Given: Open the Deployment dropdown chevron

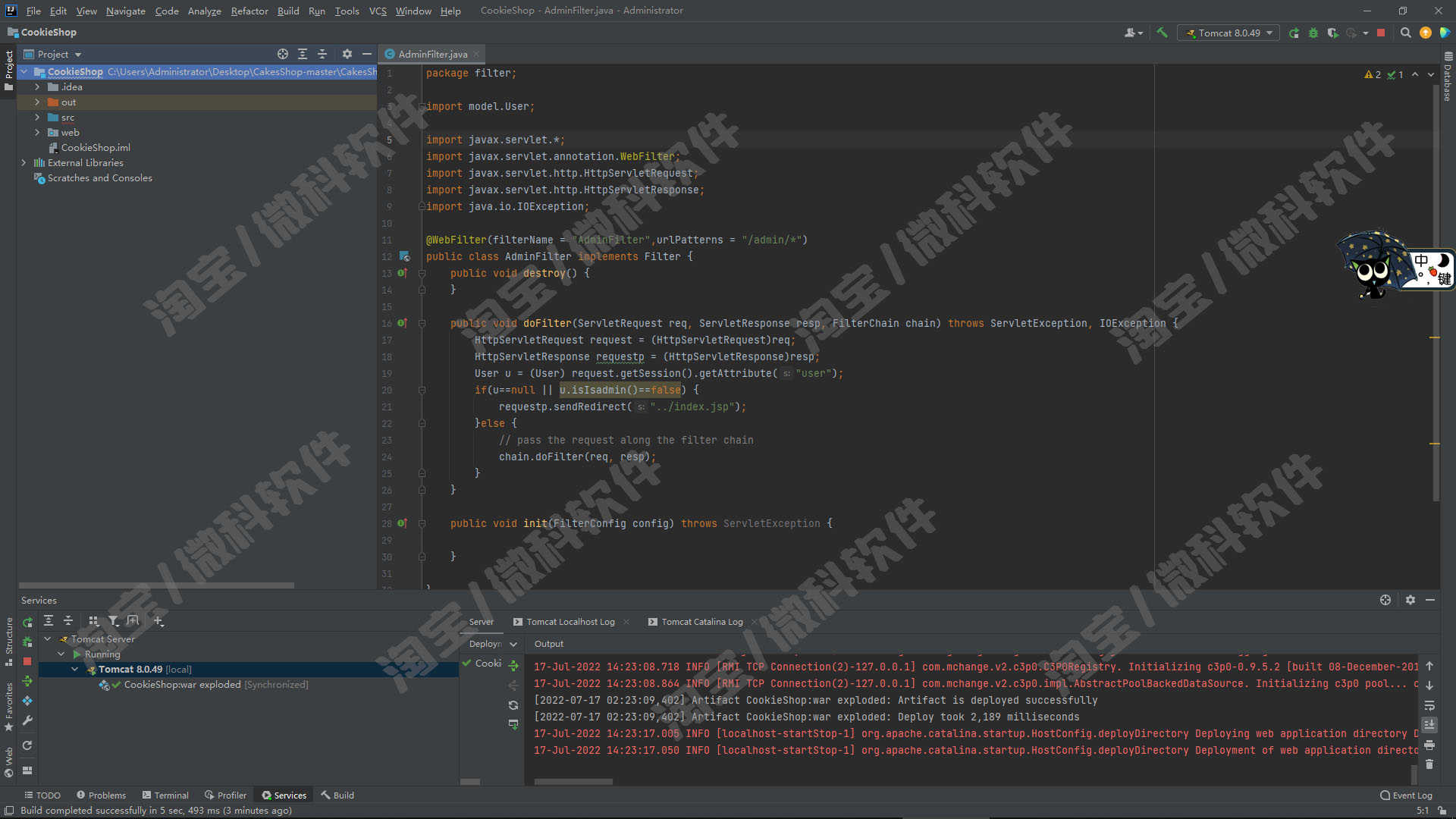Looking at the screenshot, I should (x=513, y=644).
